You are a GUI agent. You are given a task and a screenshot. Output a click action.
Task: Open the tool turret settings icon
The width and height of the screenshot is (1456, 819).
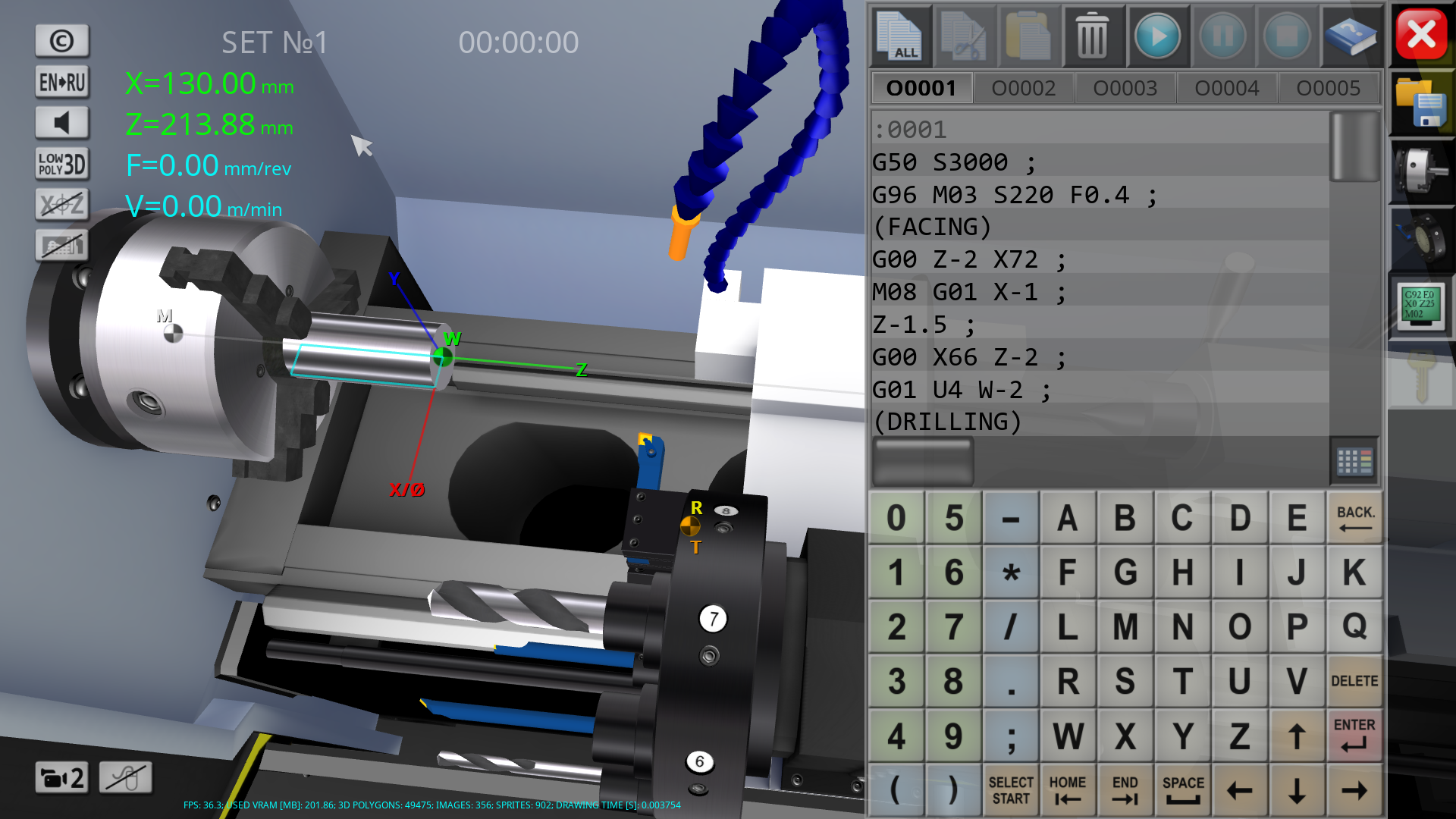point(1422,240)
